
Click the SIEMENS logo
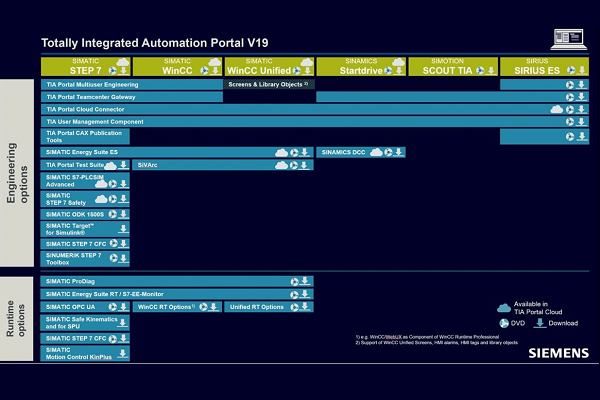(559, 353)
